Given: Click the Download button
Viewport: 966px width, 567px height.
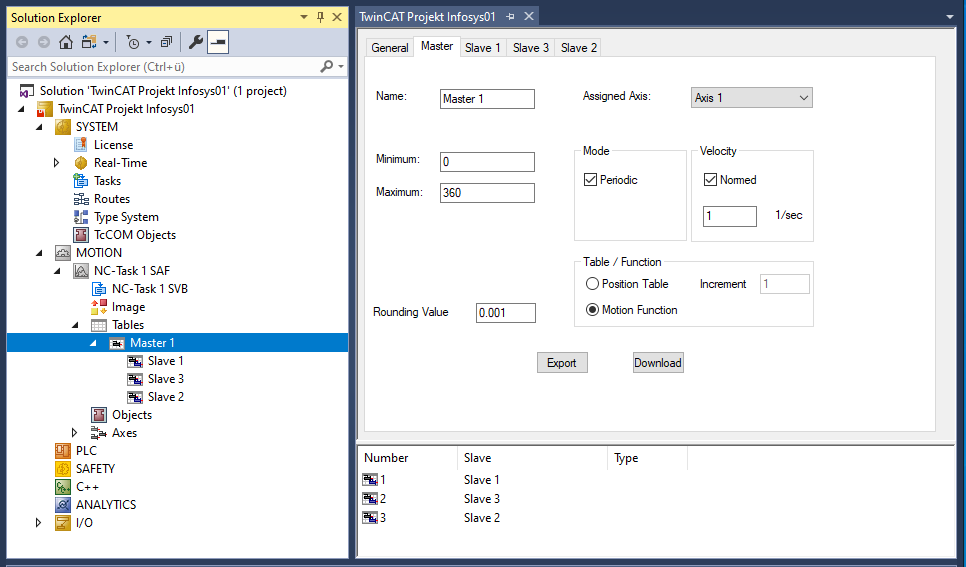Looking at the screenshot, I should pos(658,363).
